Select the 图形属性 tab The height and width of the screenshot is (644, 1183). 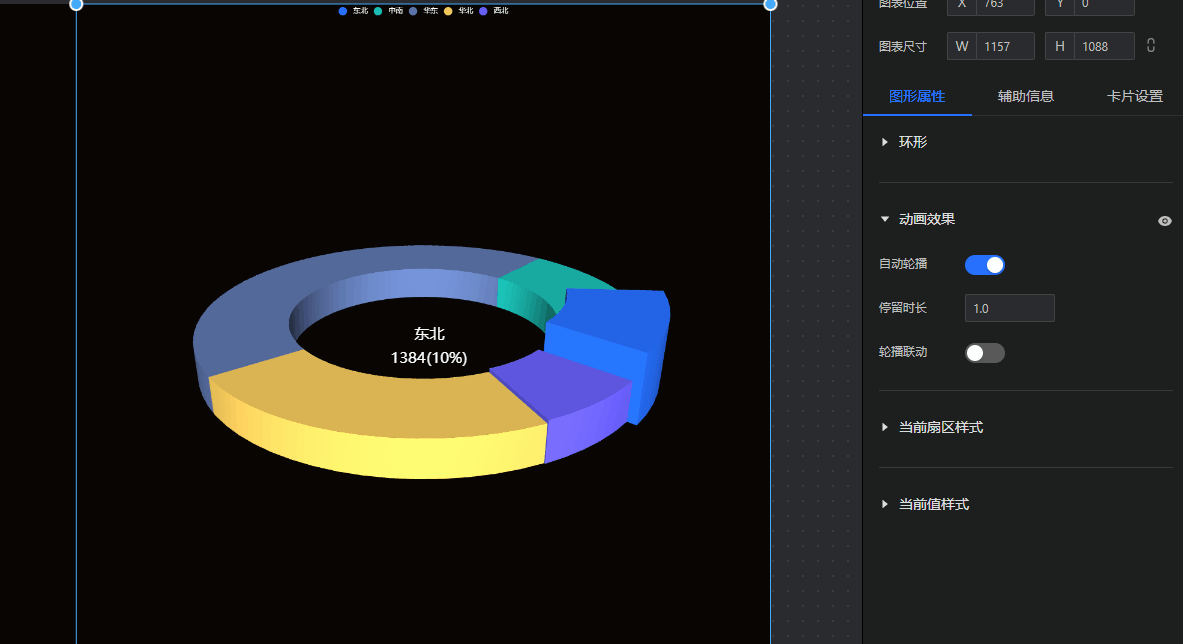tap(917, 97)
